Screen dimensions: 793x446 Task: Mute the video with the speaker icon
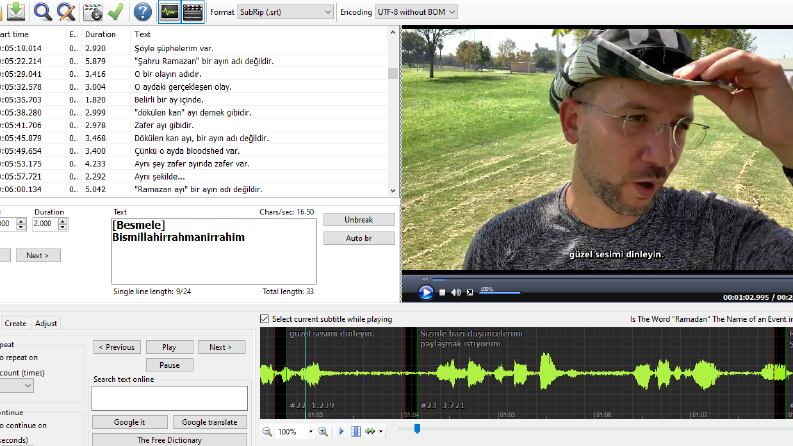coord(456,292)
